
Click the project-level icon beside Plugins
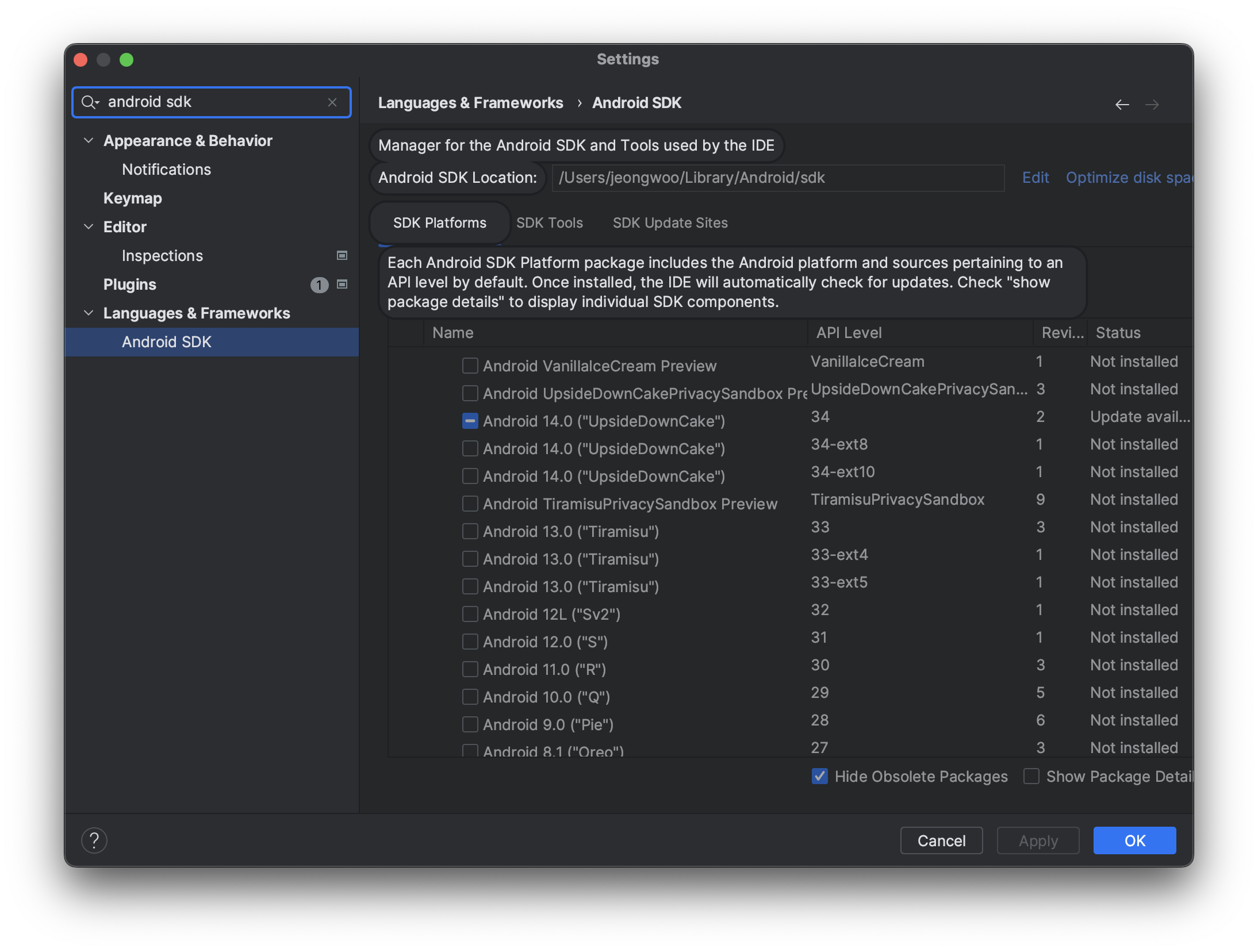coord(342,284)
